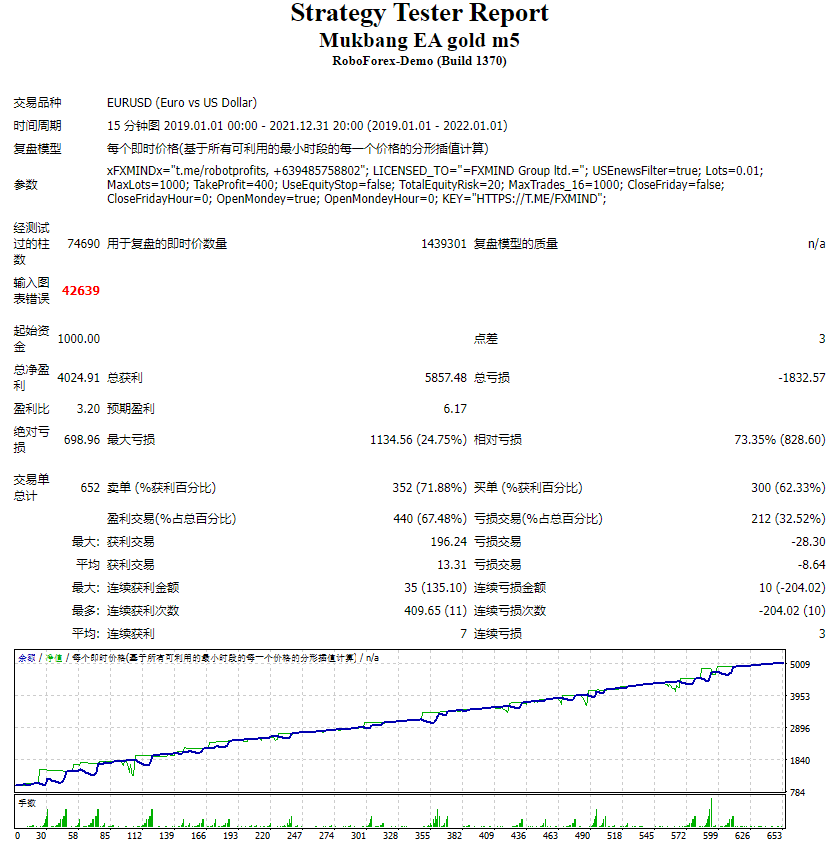Image resolution: width=835 pixels, height=841 pixels.
Task: Click short positions value 352 (71.88%)
Action: [430, 488]
